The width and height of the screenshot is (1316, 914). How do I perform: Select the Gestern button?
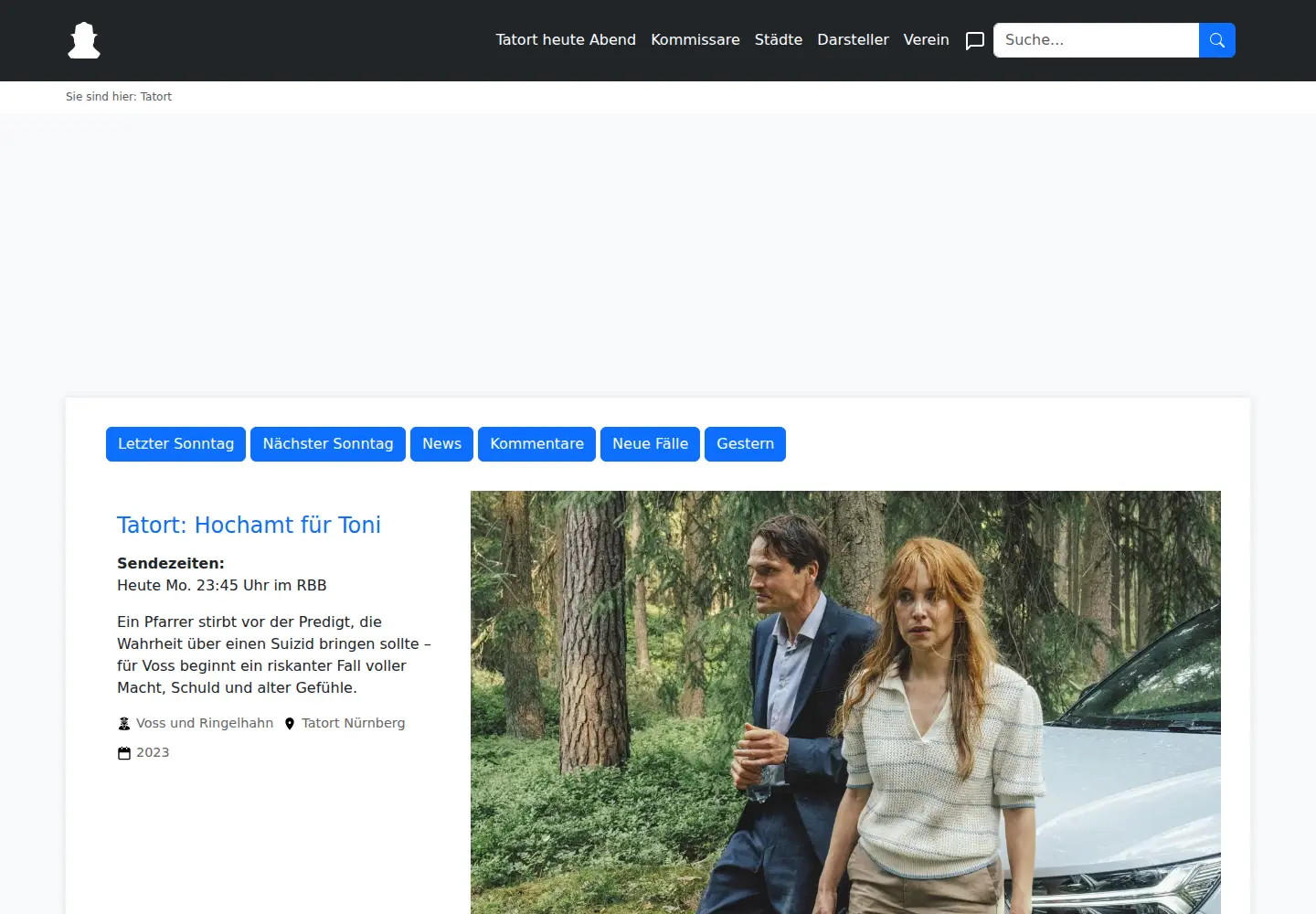point(745,444)
